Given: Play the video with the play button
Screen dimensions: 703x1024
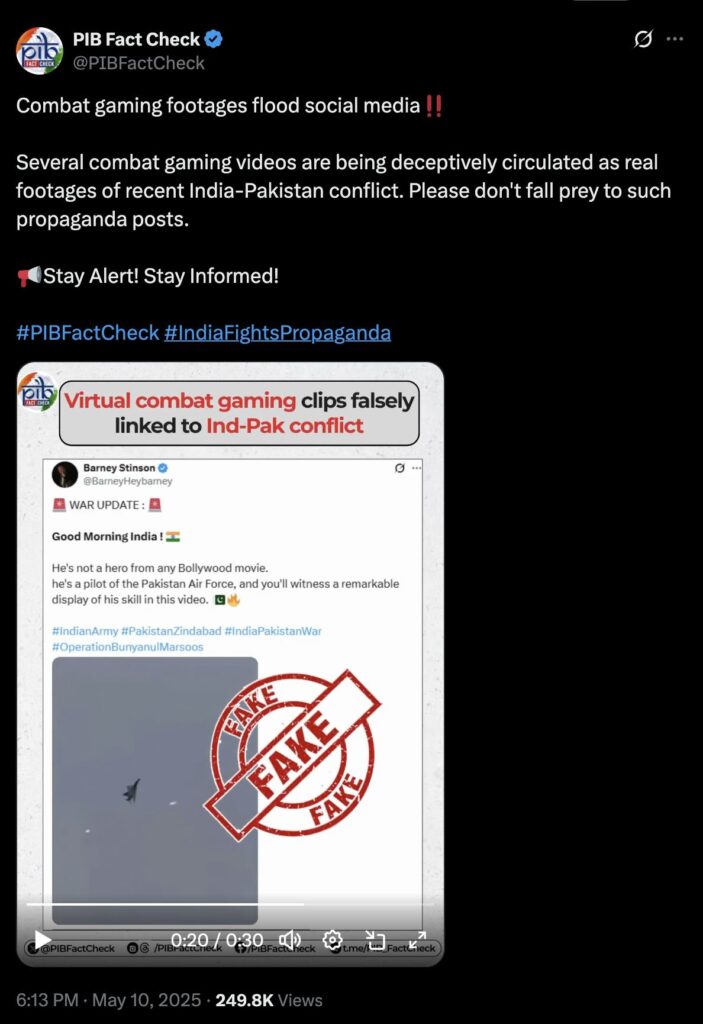Looking at the screenshot, I should (x=42, y=940).
